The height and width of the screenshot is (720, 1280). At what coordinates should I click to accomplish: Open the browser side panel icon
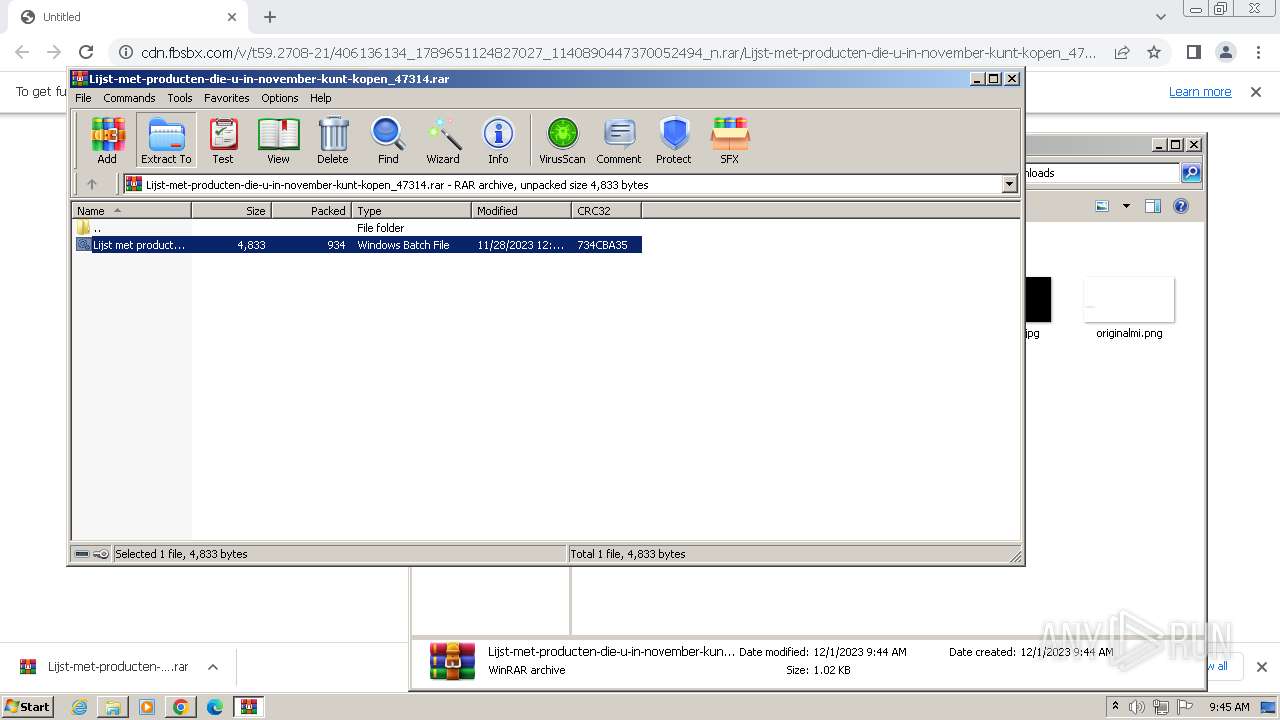(1193, 52)
